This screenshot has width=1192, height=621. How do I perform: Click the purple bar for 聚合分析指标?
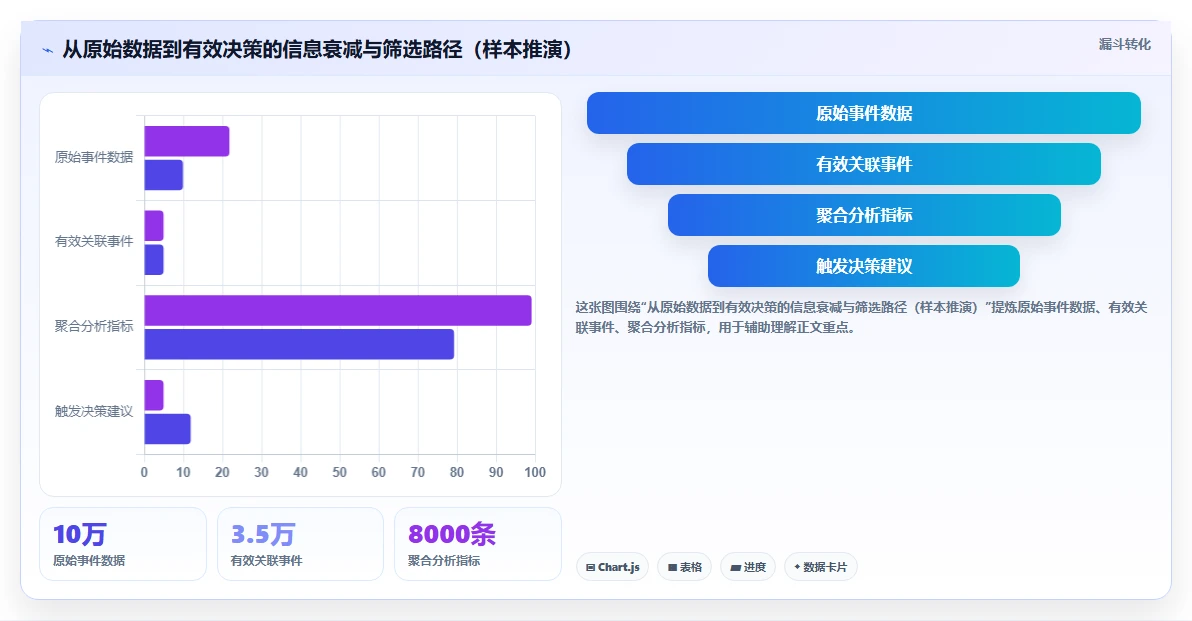(x=338, y=310)
